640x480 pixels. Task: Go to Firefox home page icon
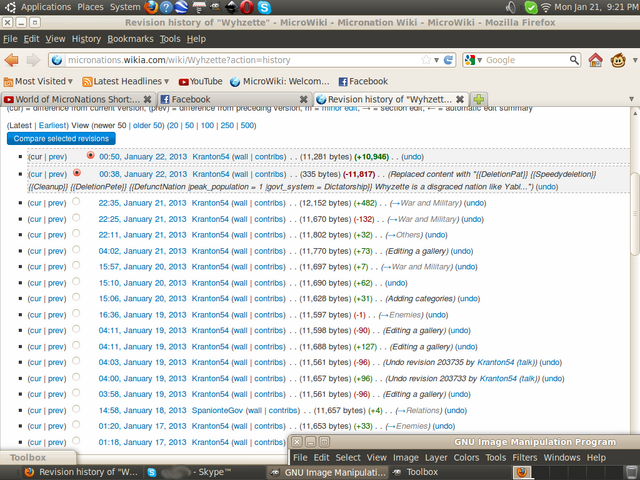tap(596, 60)
